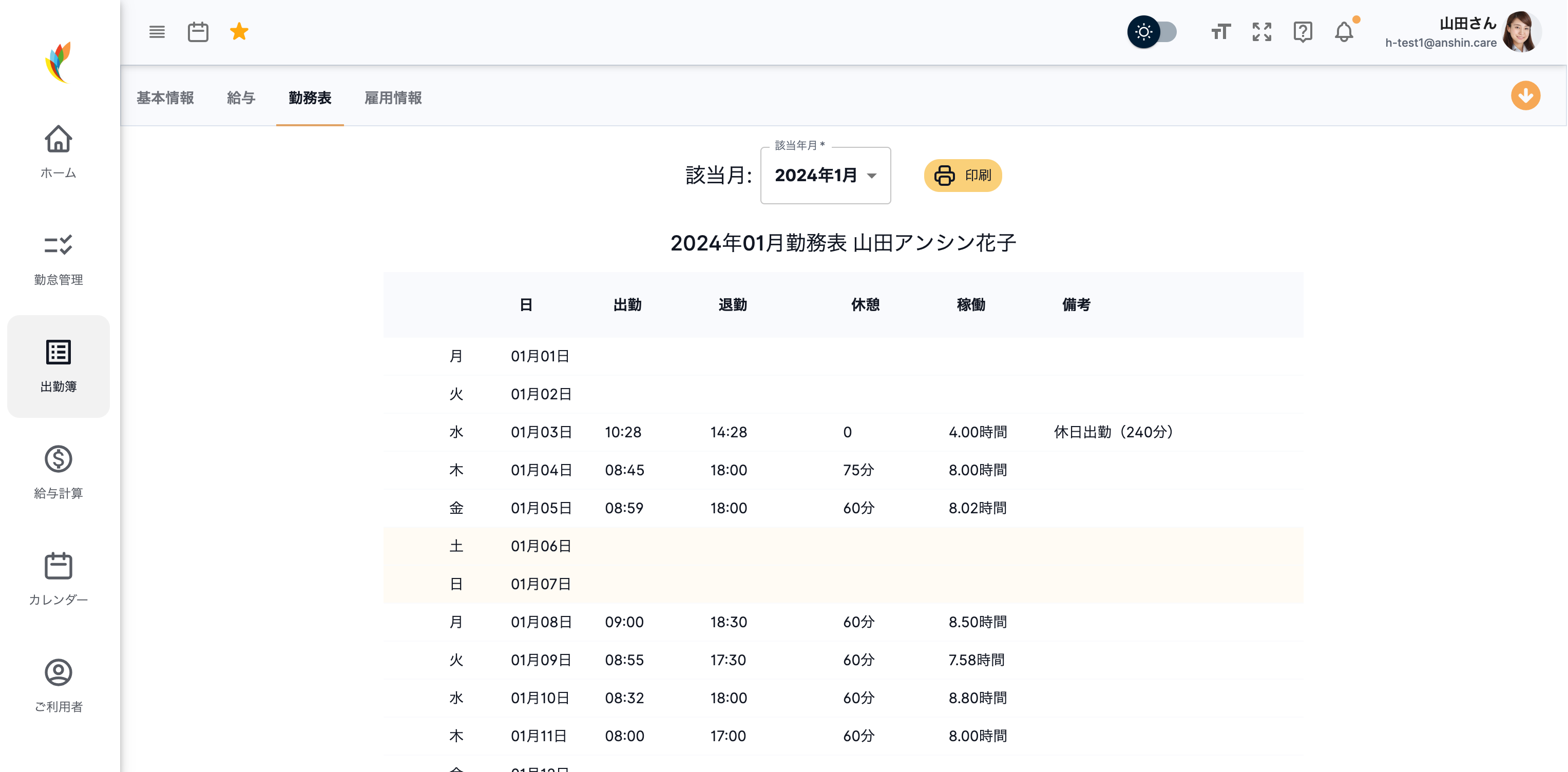
Task: Open the help question mark icon
Action: (1303, 32)
